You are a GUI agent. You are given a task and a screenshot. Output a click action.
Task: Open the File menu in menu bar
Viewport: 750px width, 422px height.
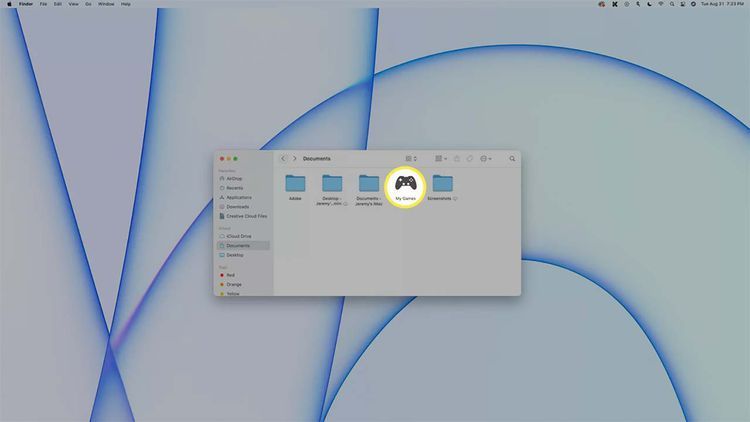[x=43, y=4]
